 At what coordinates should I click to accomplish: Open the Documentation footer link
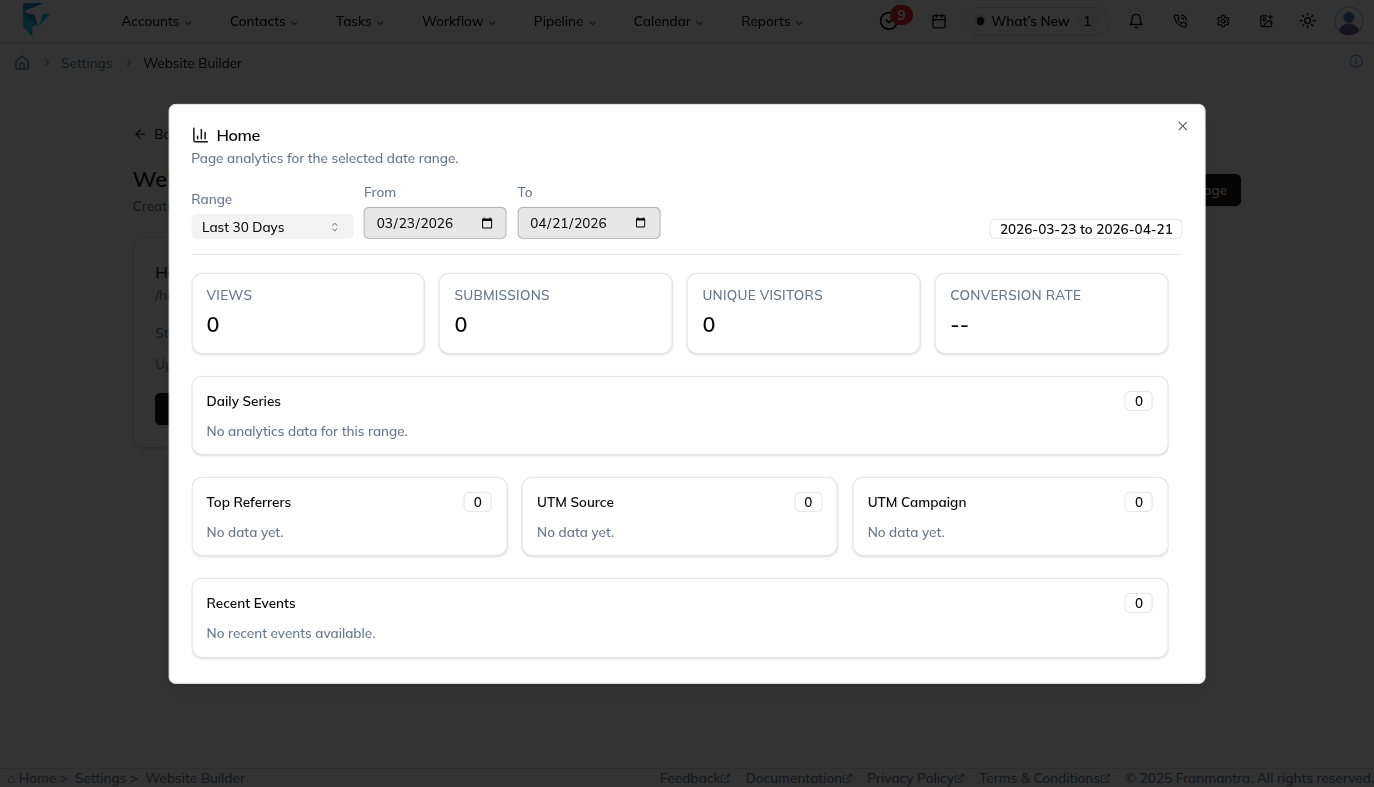click(799, 778)
